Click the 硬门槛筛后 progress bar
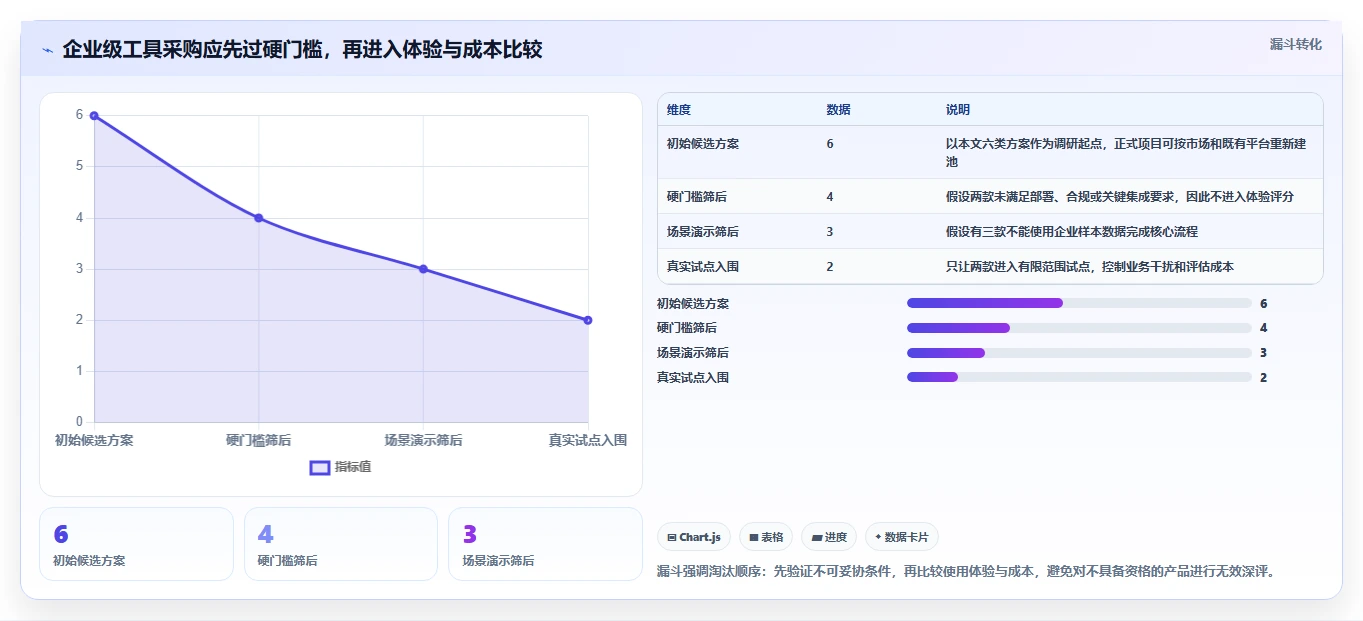Screen dimensions: 1363x621 [x=1079, y=328]
